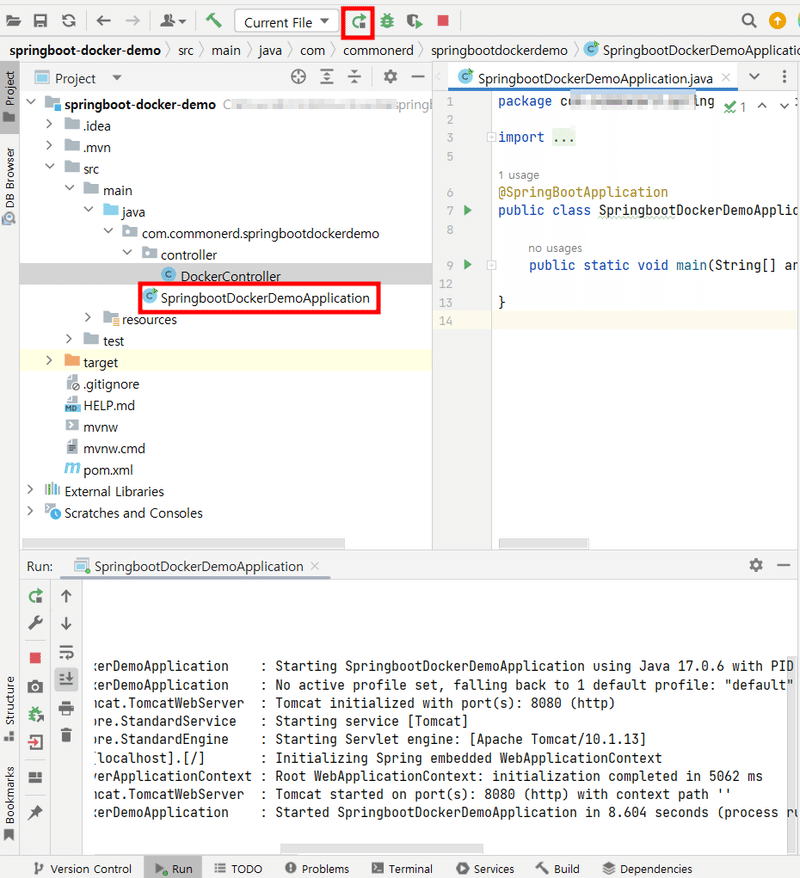The height and width of the screenshot is (878, 800).
Task: Expand the .mvn folder
Action: (49, 146)
